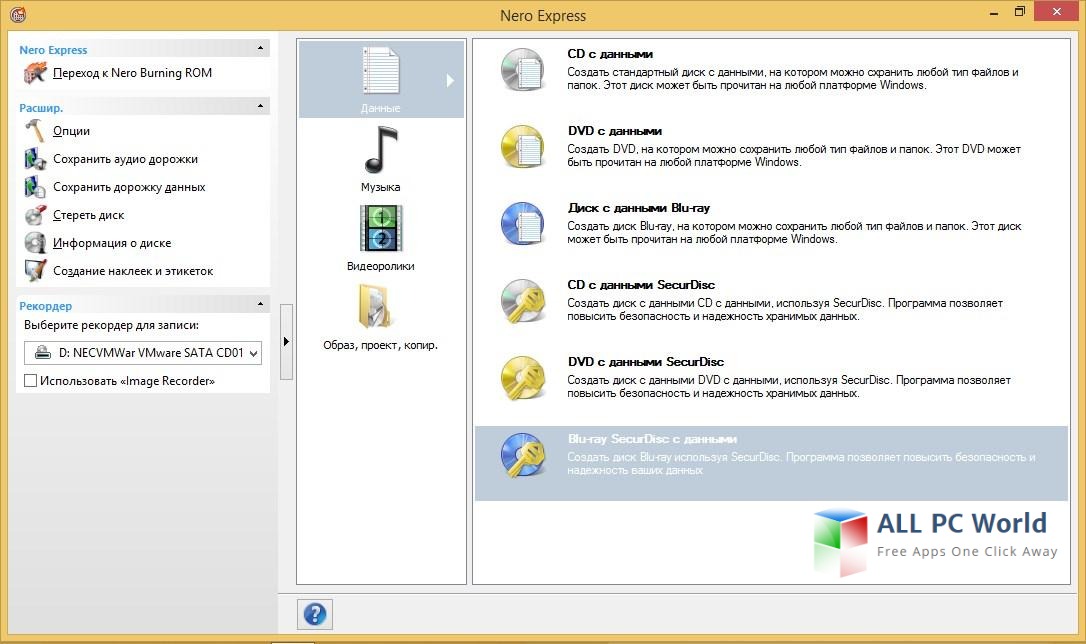Open help with the question mark icon
Screen dimensions: 1086x644
(315, 614)
